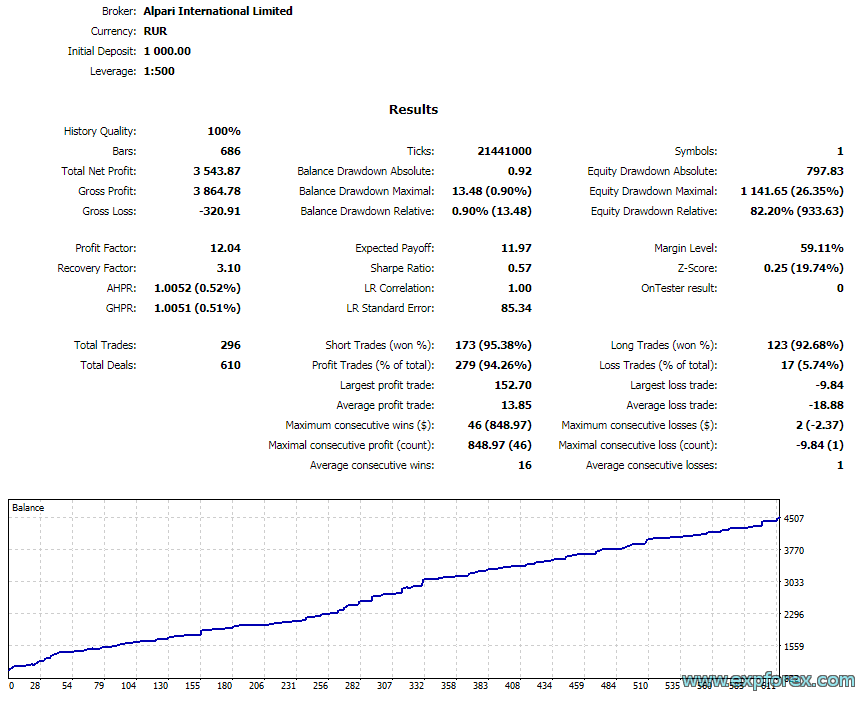Viewport: 868px width, 701px height.
Task: Click LR Standard Error value 85.34
Action: [x=516, y=308]
